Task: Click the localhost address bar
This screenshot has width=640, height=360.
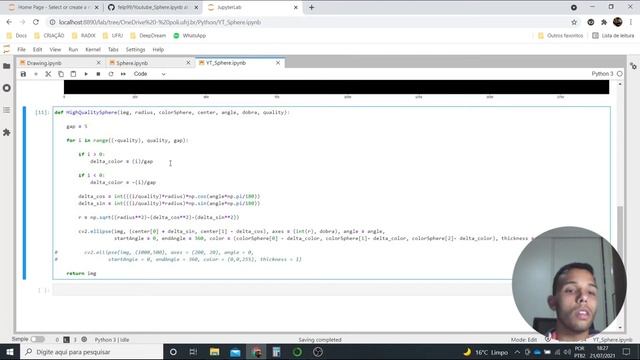Action: pos(310,22)
